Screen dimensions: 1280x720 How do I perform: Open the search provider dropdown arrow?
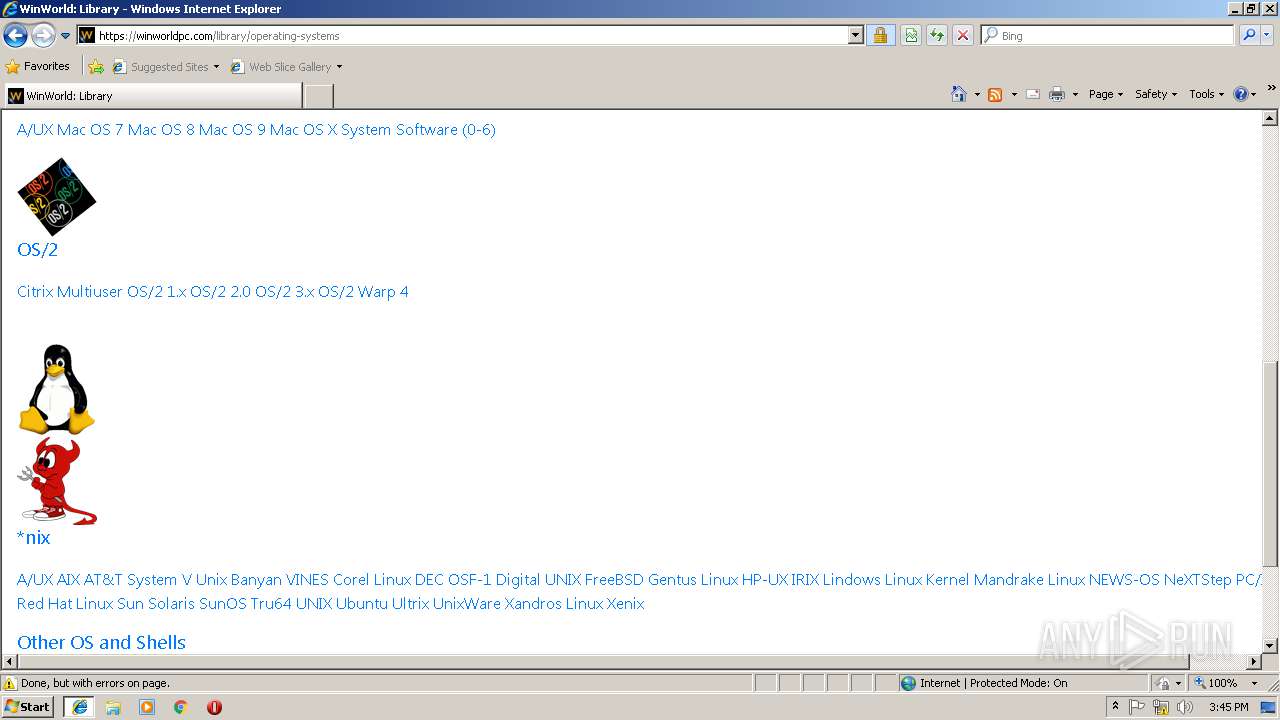click(x=1267, y=35)
